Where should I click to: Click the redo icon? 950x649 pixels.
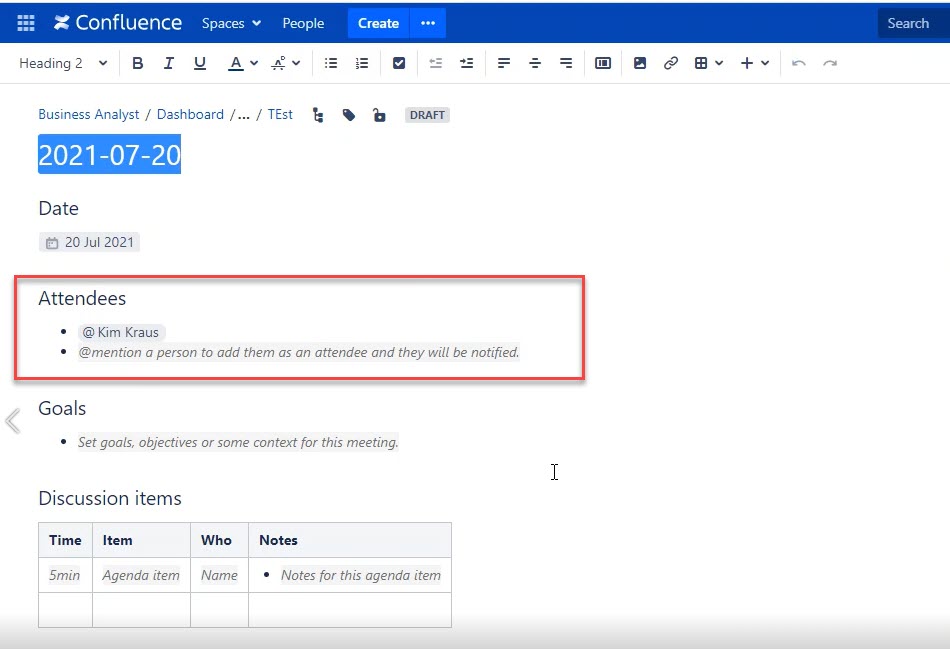tap(830, 63)
